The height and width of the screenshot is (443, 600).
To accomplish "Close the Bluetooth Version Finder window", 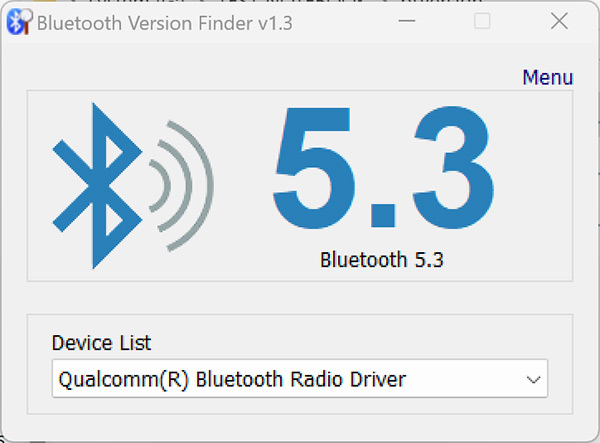I will [559, 21].
